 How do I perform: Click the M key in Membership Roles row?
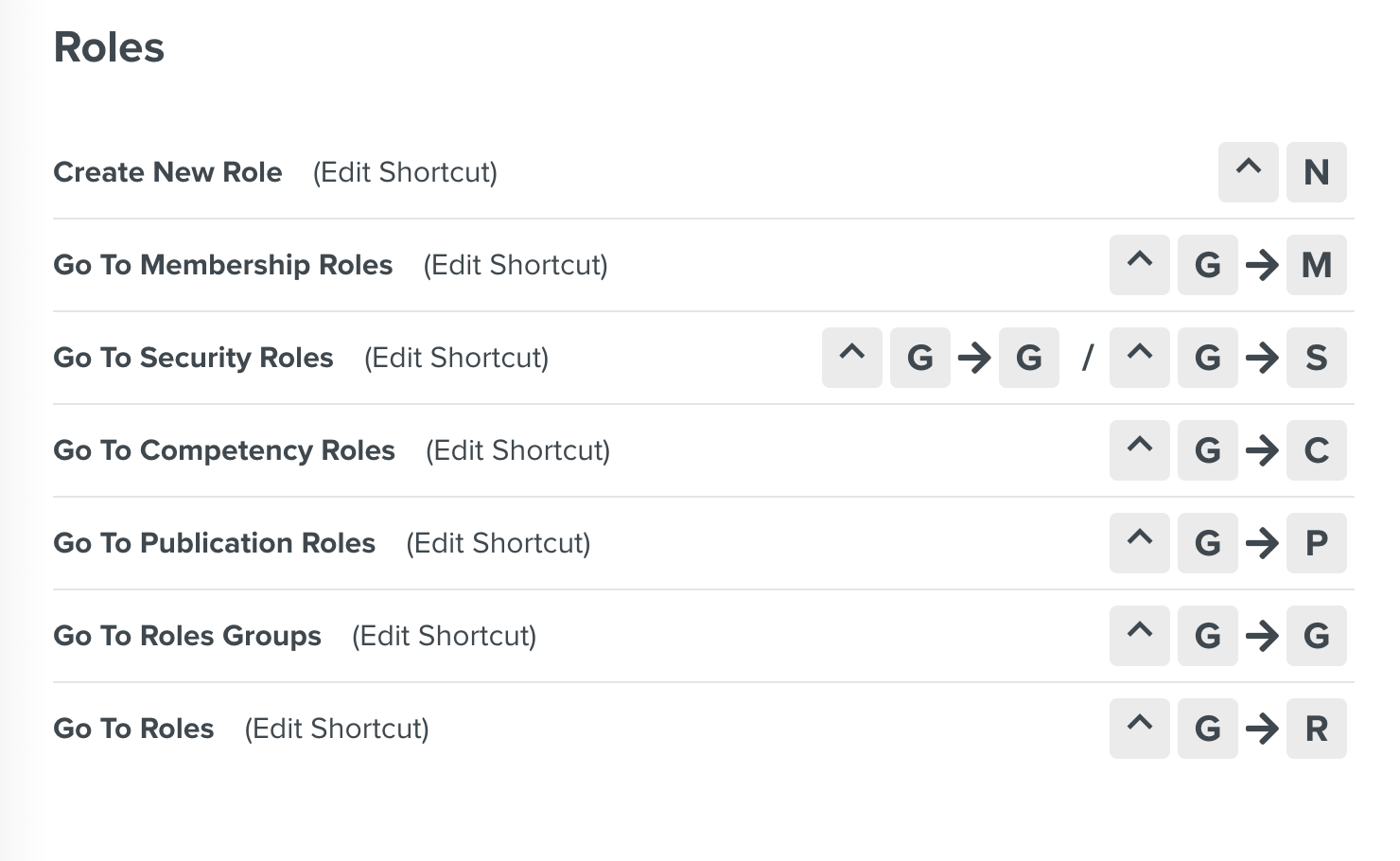tap(1316, 265)
